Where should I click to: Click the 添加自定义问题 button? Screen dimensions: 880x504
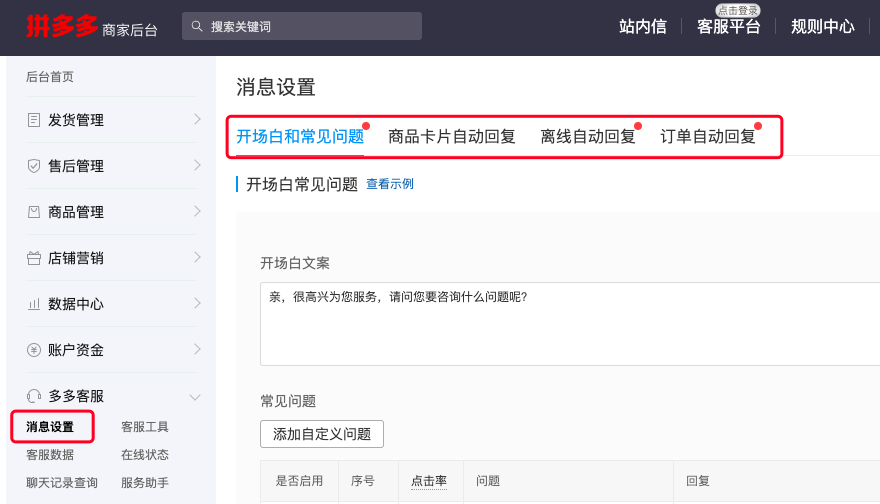322,434
